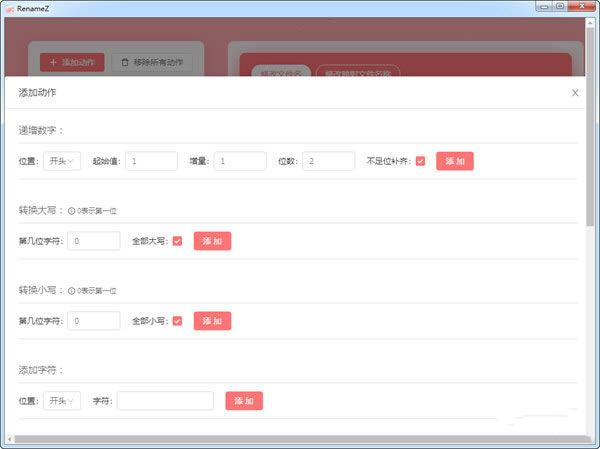The image size is (600, 449).
Task: Focus the 增量 input field
Action: point(240,161)
